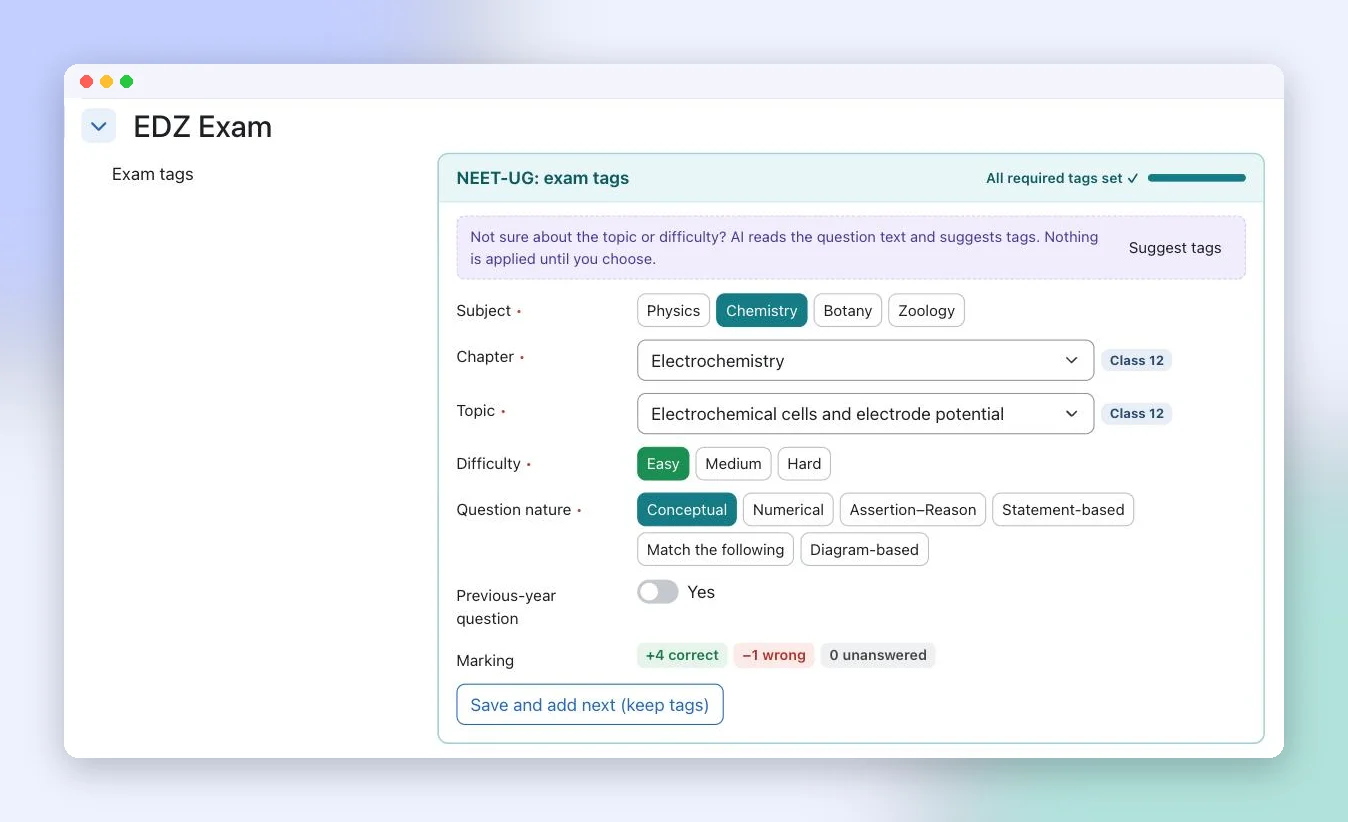The image size is (1348, 822).
Task: Set difficulty to Medium
Action: [x=733, y=463]
